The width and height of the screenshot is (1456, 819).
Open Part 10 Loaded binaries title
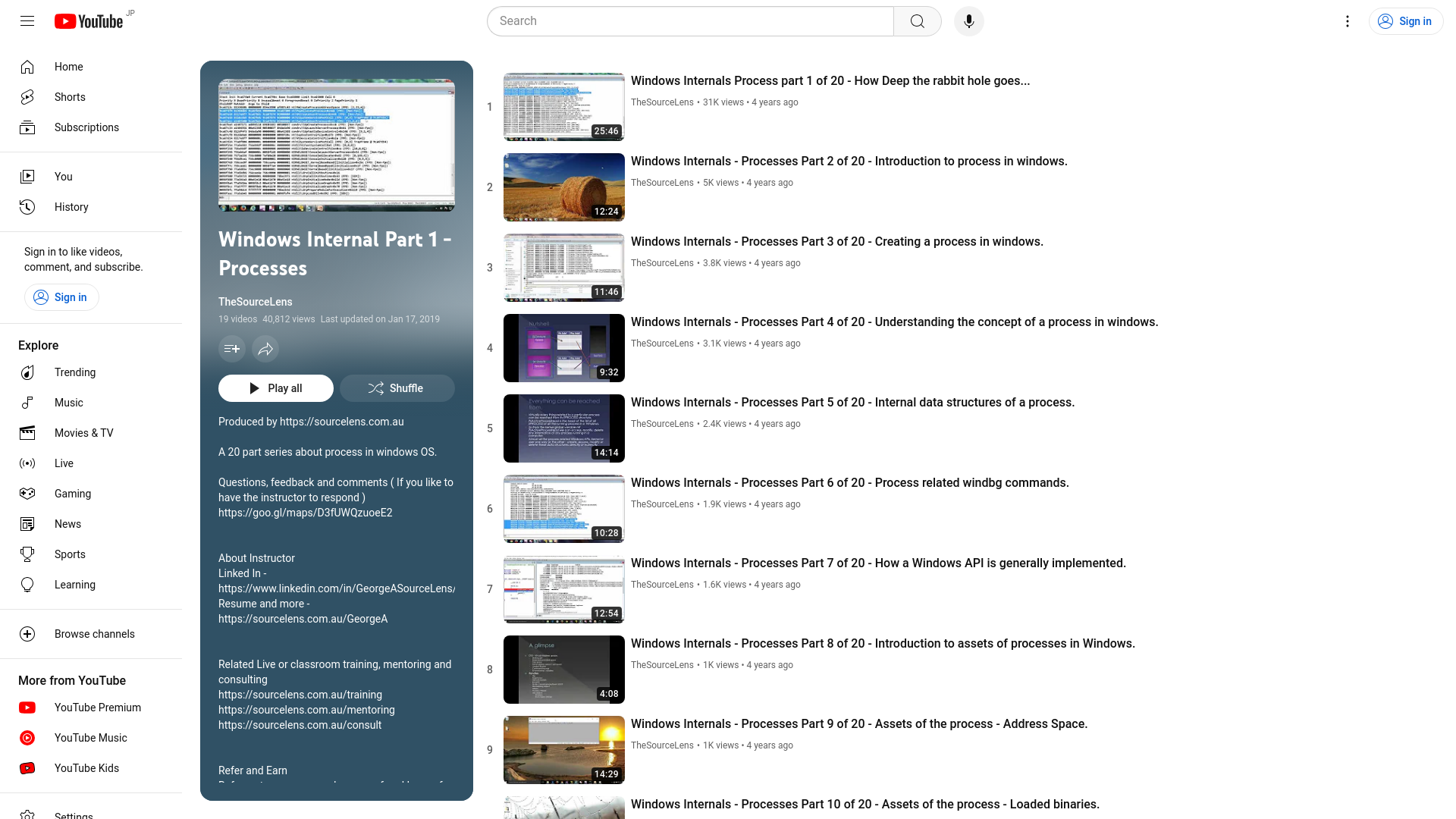click(865, 805)
